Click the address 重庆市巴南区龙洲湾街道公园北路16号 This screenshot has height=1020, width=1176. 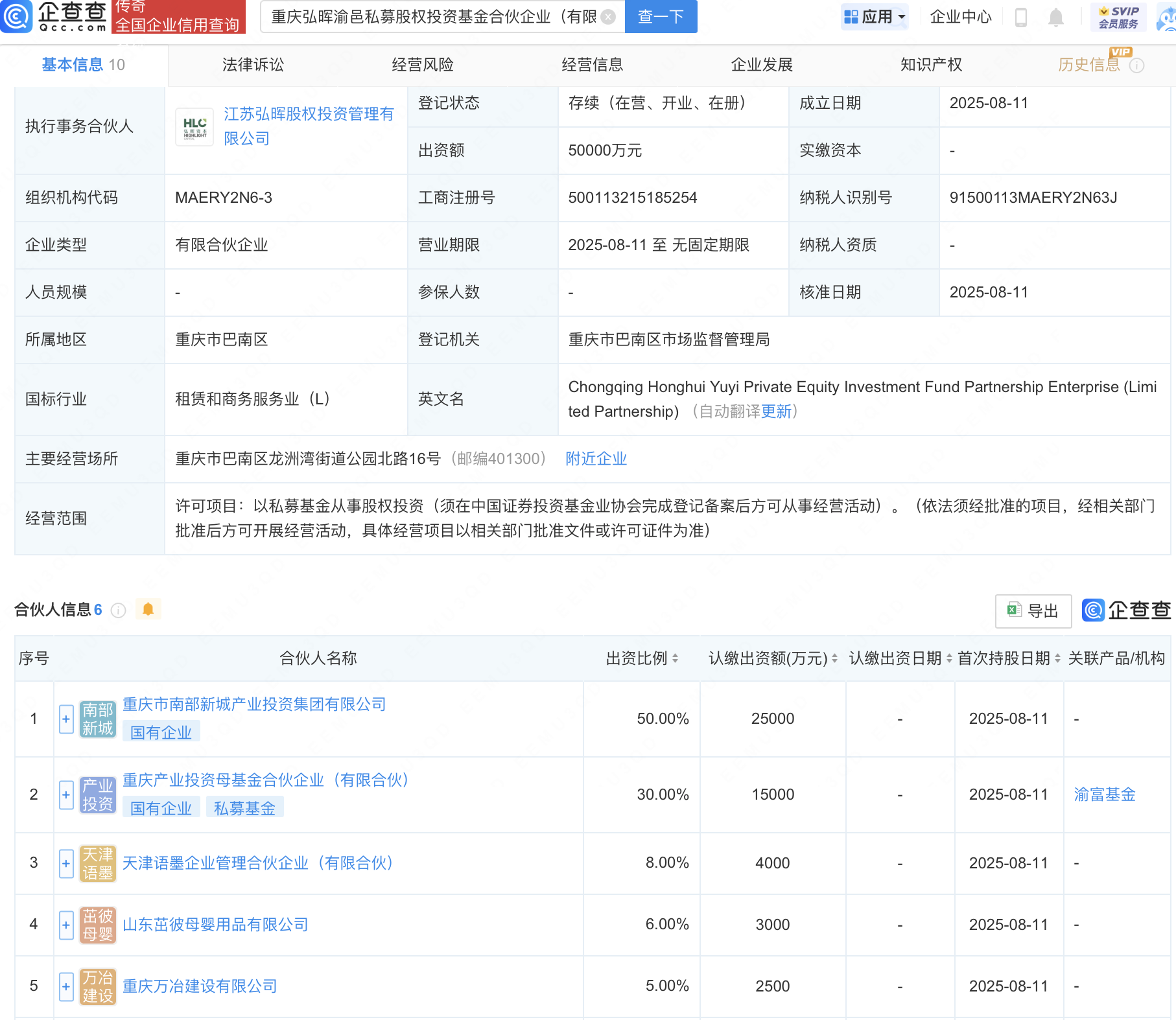point(308,459)
